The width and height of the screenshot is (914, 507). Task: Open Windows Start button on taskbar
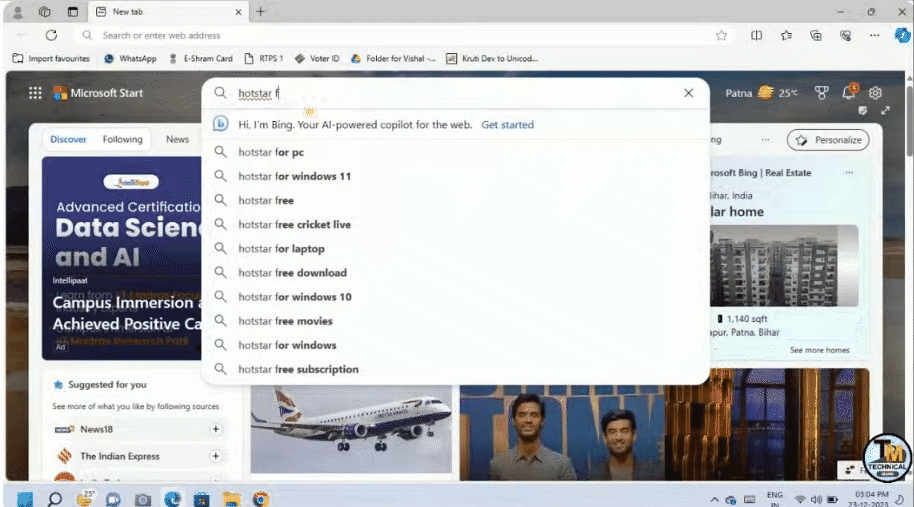pos(25,499)
